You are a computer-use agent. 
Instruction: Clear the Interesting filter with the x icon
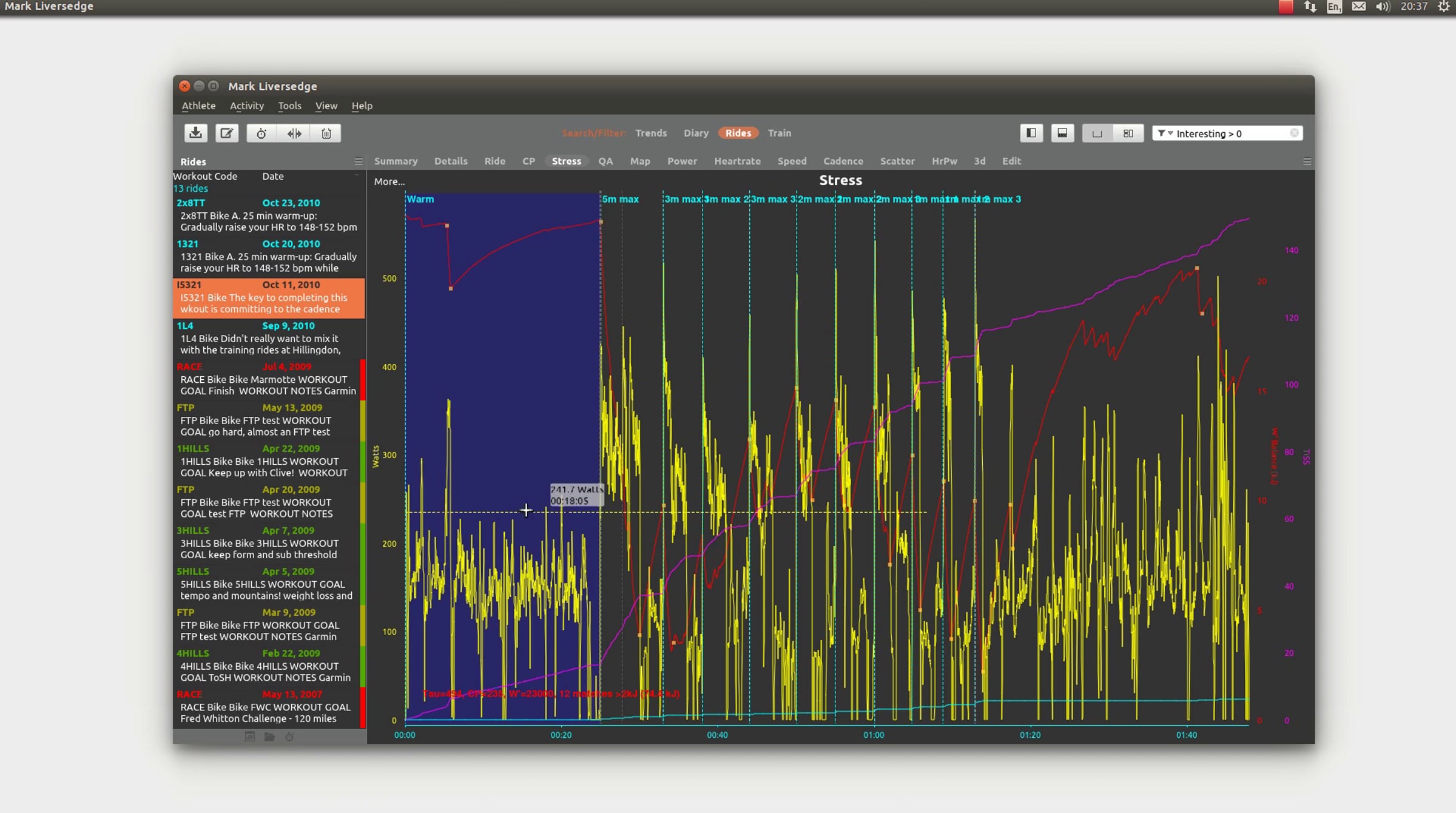1294,133
